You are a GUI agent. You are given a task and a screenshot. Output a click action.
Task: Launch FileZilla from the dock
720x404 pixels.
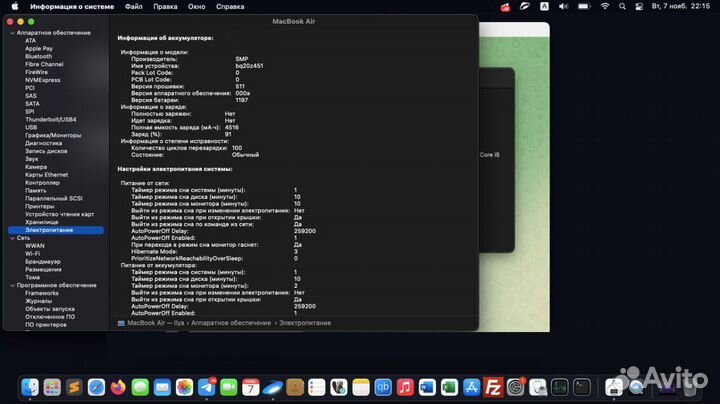(493, 386)
